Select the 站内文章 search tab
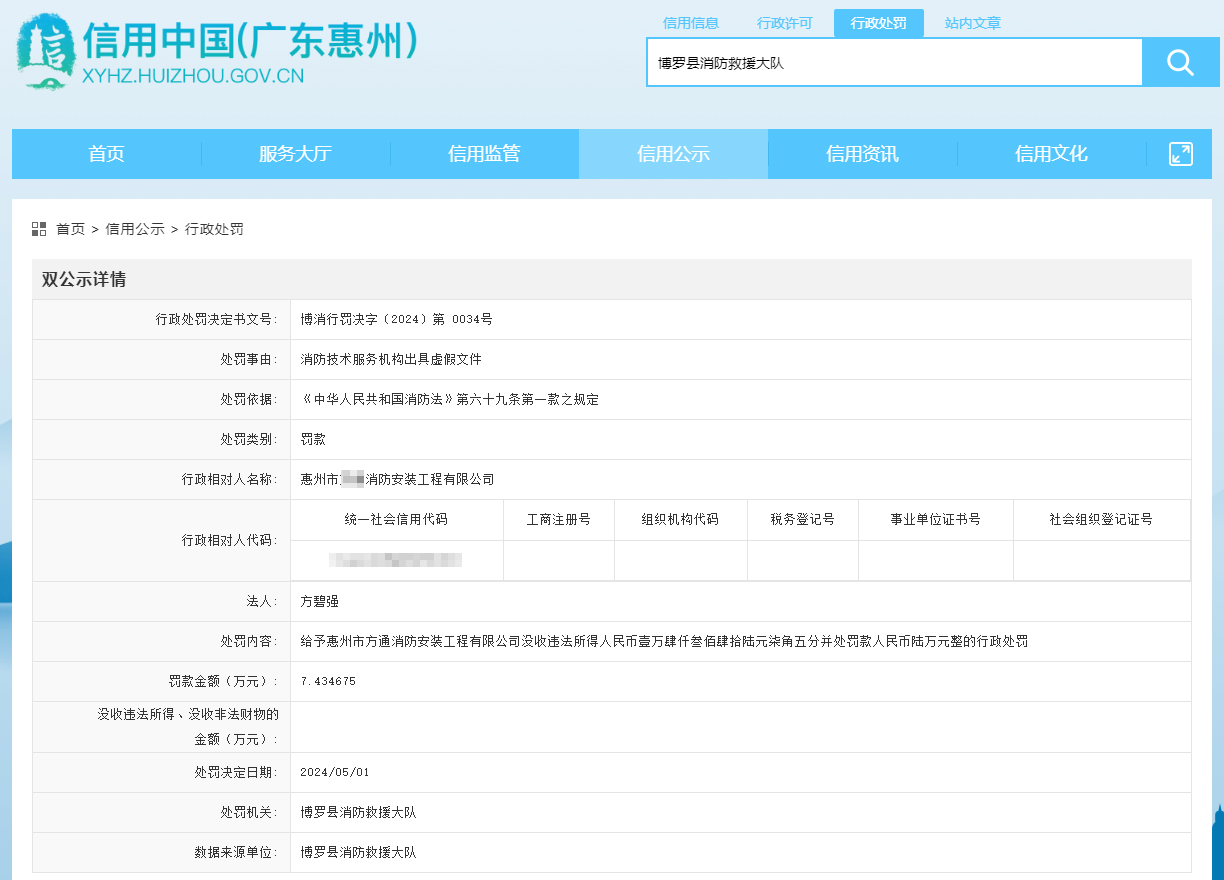This screenshot has height=880, width=1224. [973, 23]
